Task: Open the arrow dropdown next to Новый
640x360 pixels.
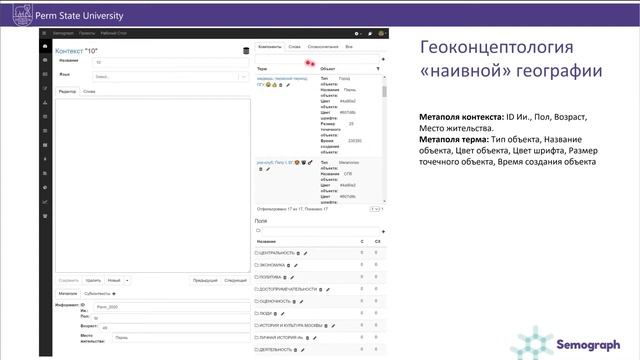Action: click(x=127, y=280)
